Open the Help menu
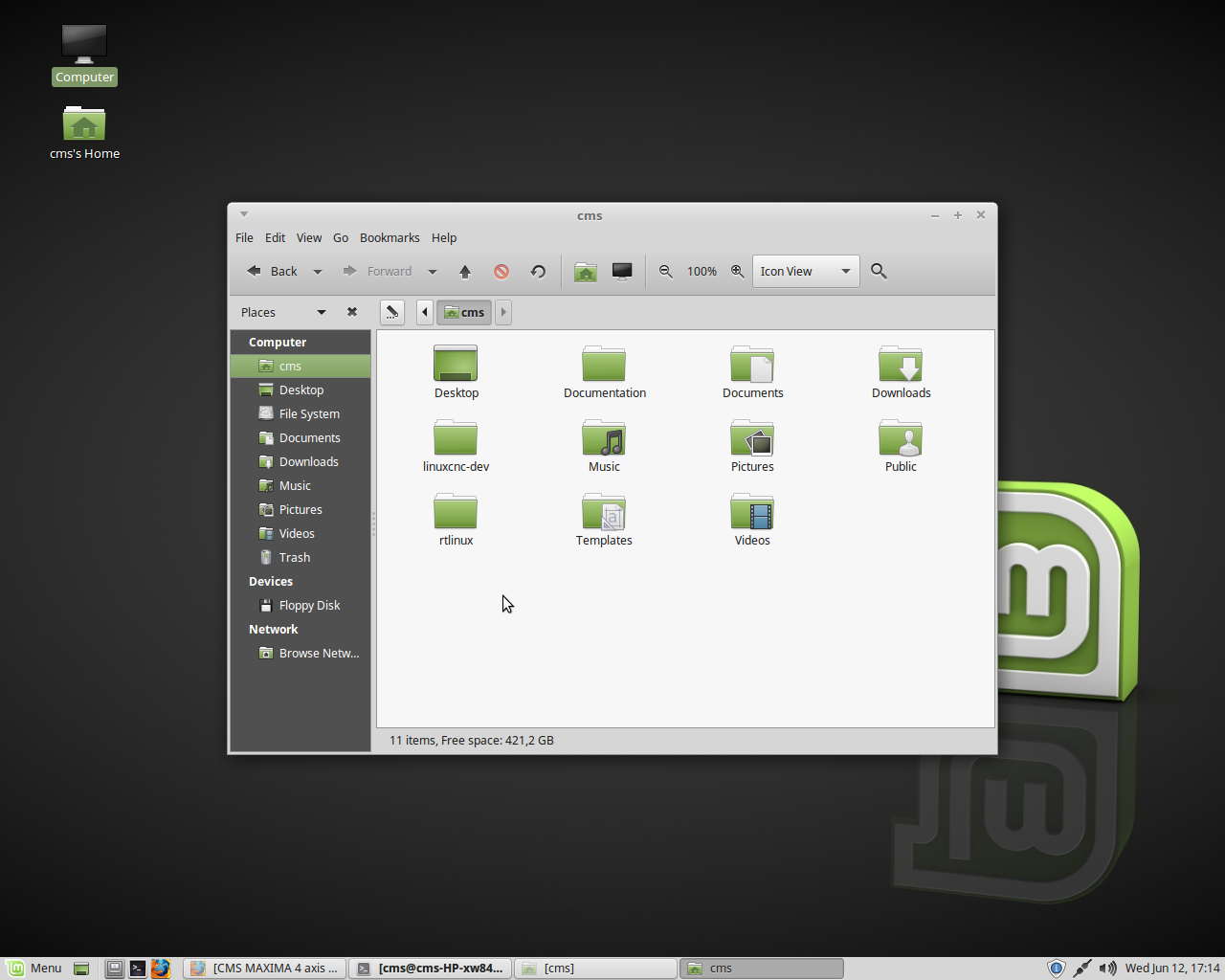This screenshot has height=980, width=1225. 444,237
